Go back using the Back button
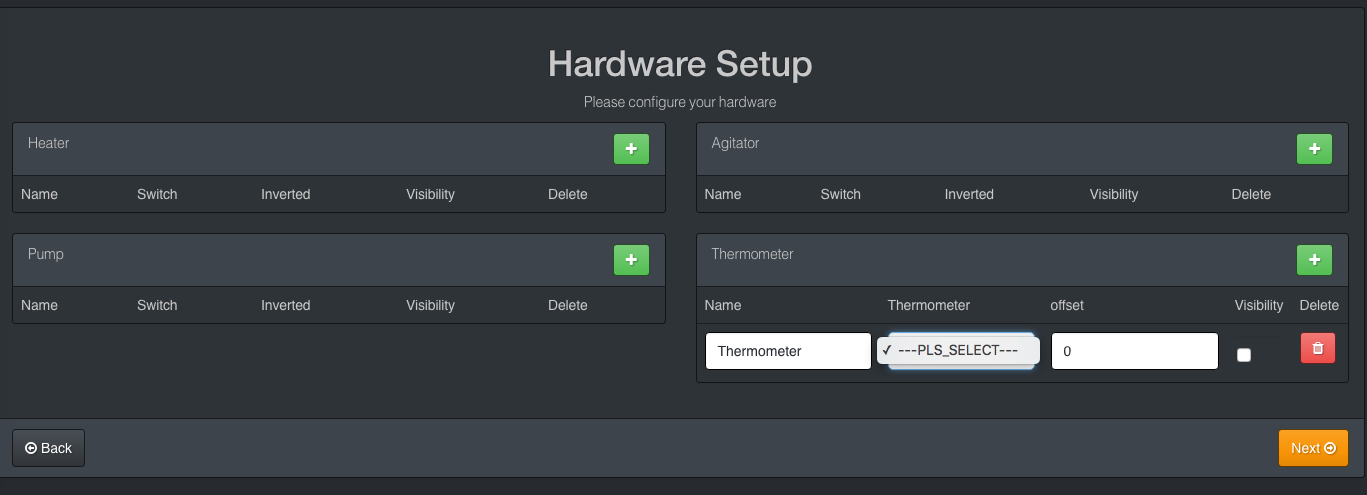Viewport: 1367px width, 495px height. pos(48,448)
